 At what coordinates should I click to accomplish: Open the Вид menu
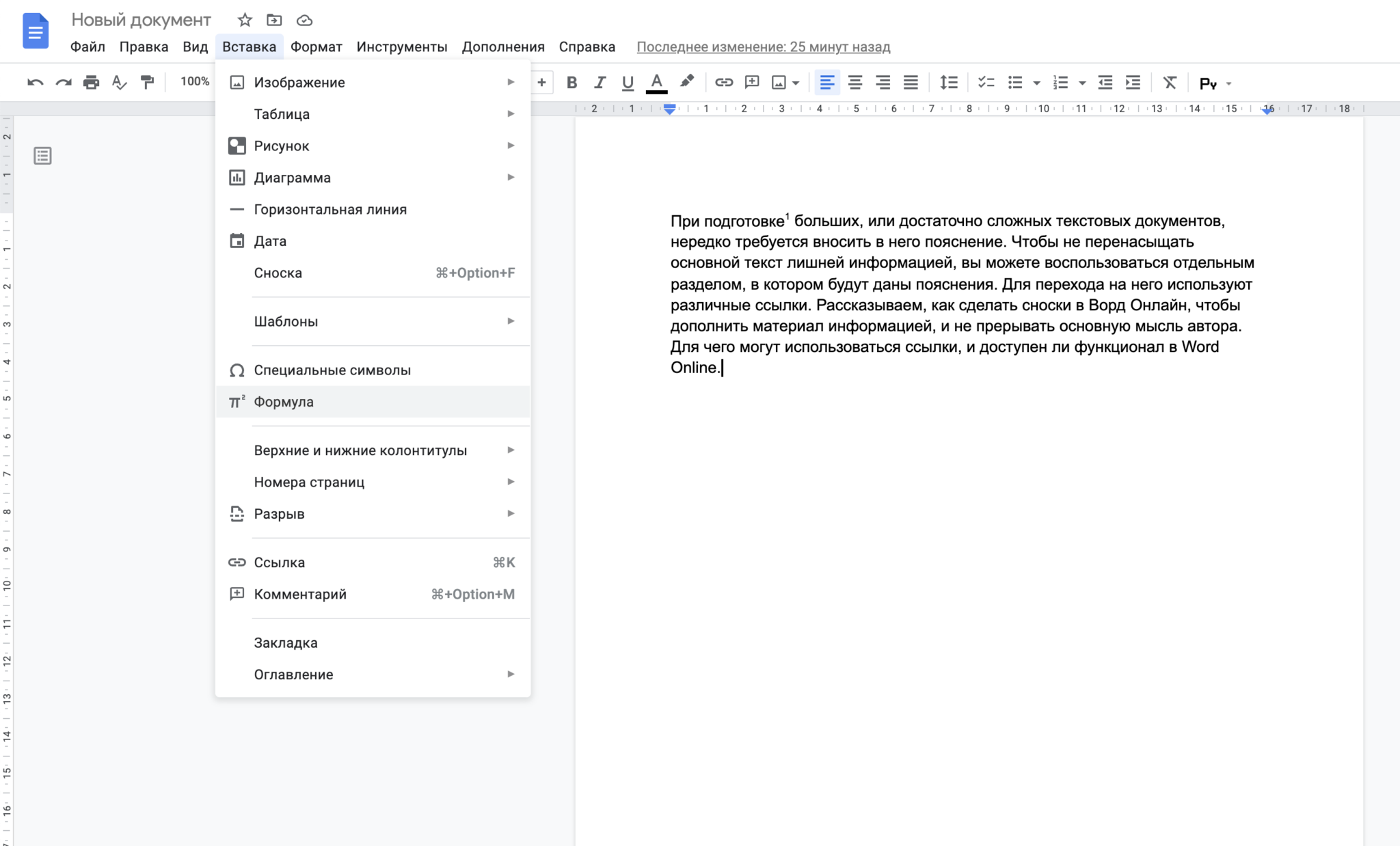(195, 46)
